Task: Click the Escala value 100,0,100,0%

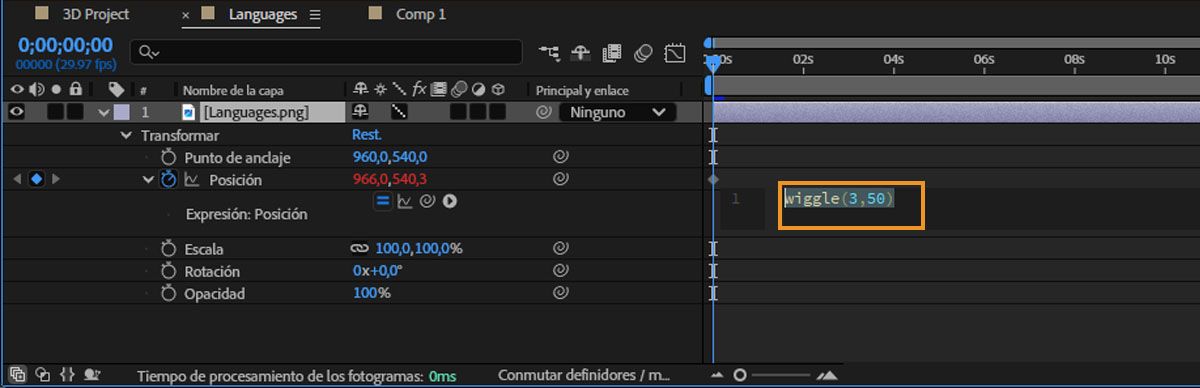Action: click(418, 248)
